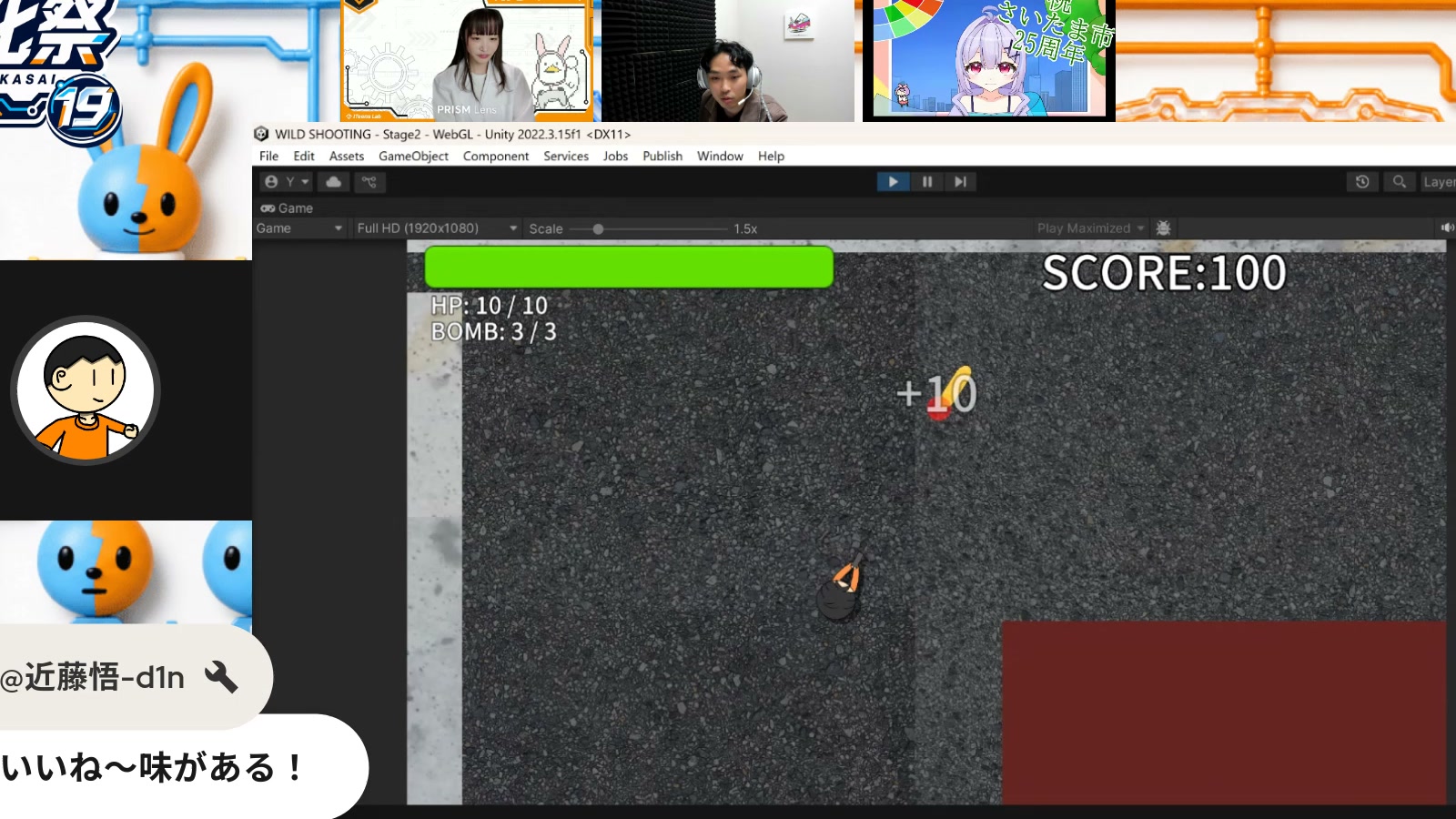1456x819 pixels.
Task: Click the wrench icon beside the username
Action: pyautogui.click(x=220, y=677)
